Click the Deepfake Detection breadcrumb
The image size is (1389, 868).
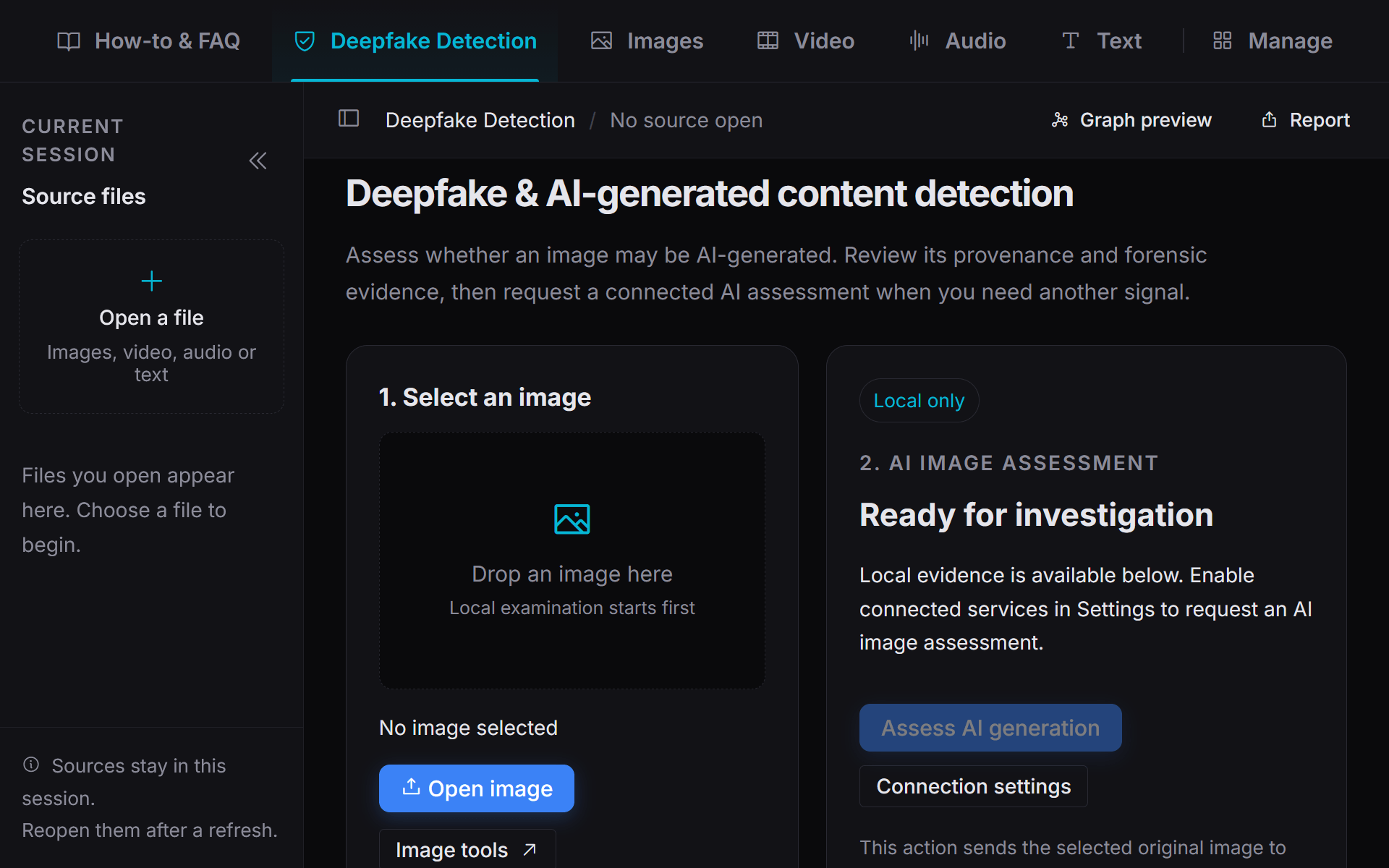[x=480, y=120]
